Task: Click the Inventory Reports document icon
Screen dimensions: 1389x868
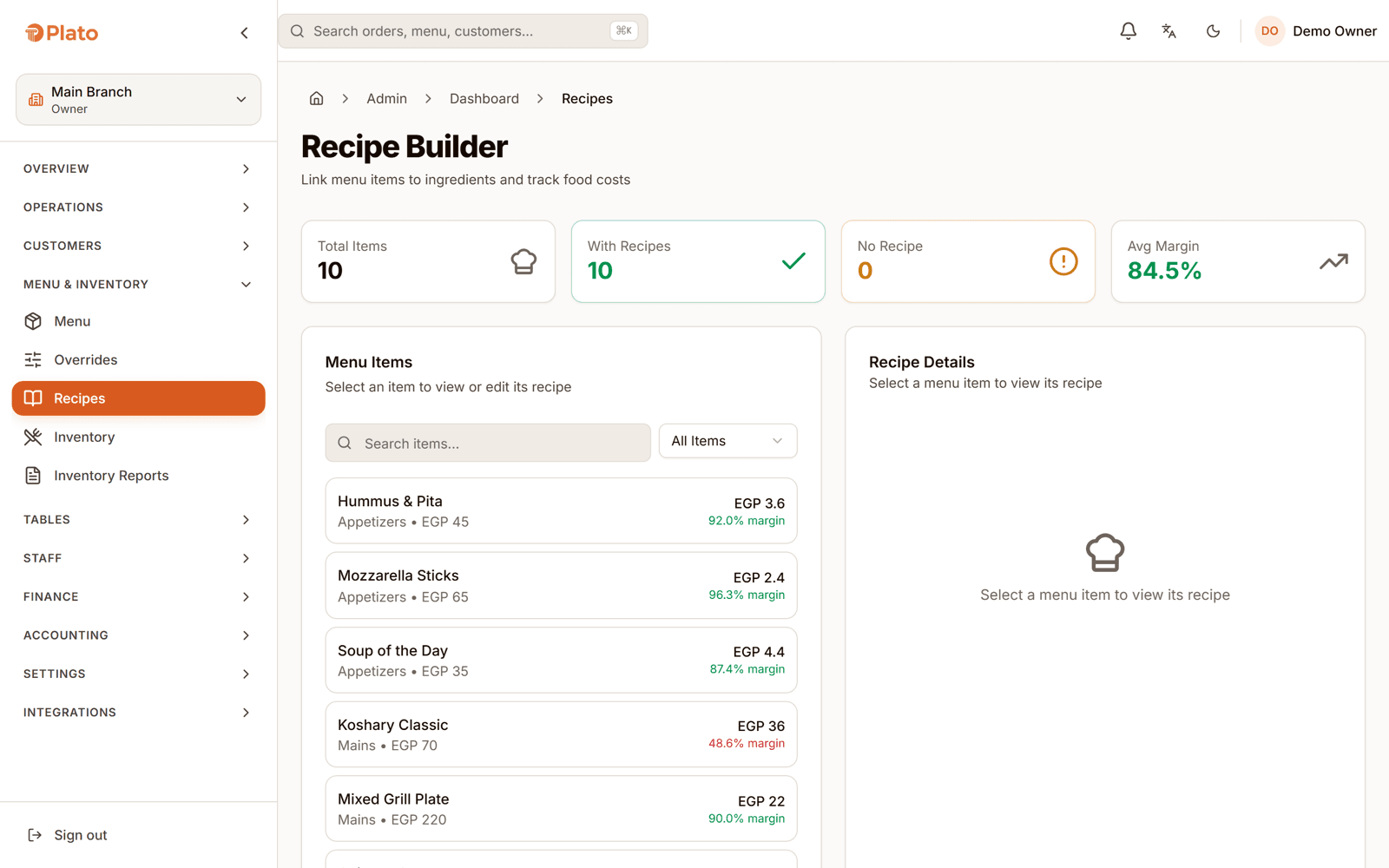Action: 33,476
